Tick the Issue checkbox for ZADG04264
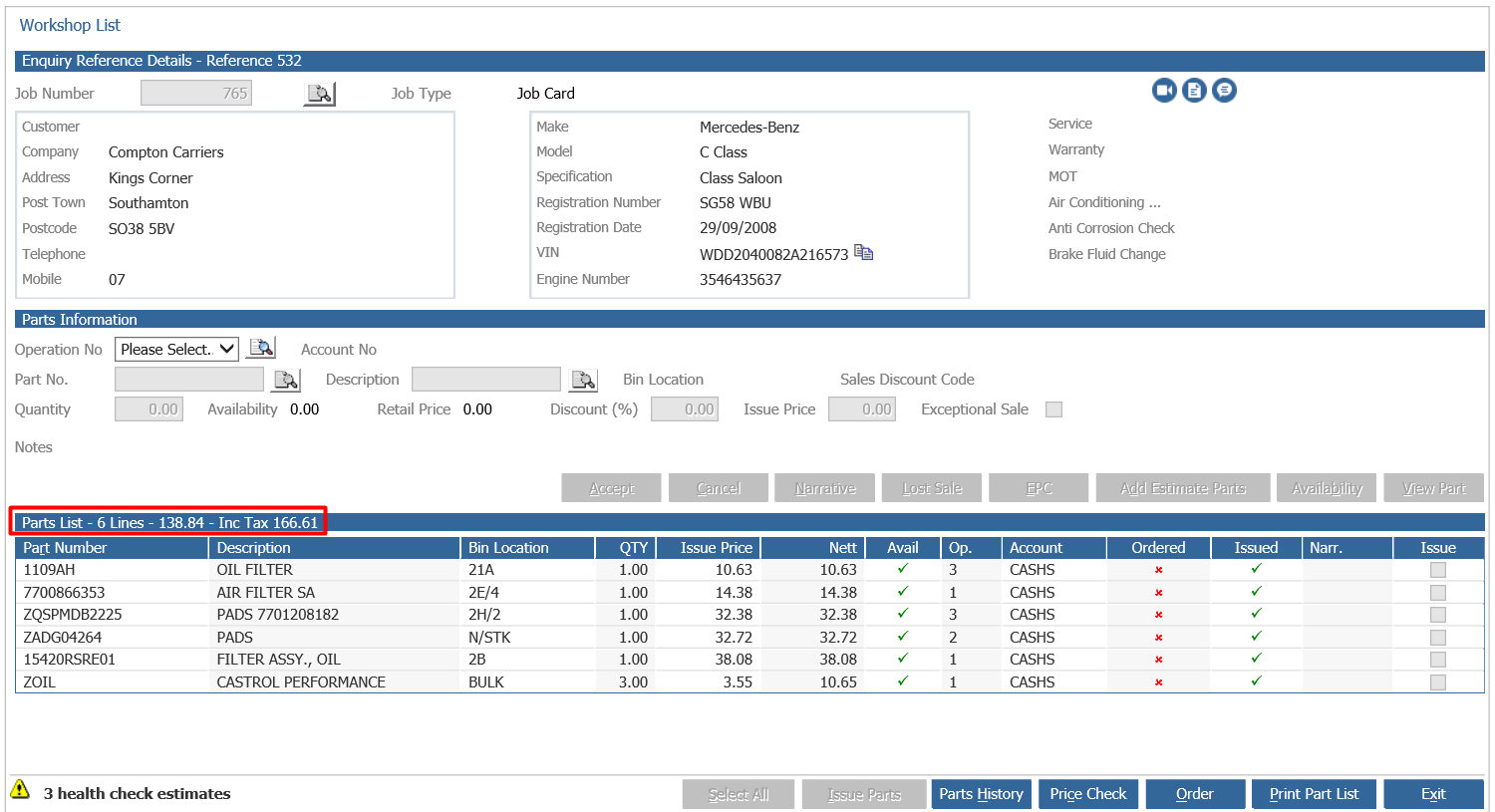 pos(1437,638)
